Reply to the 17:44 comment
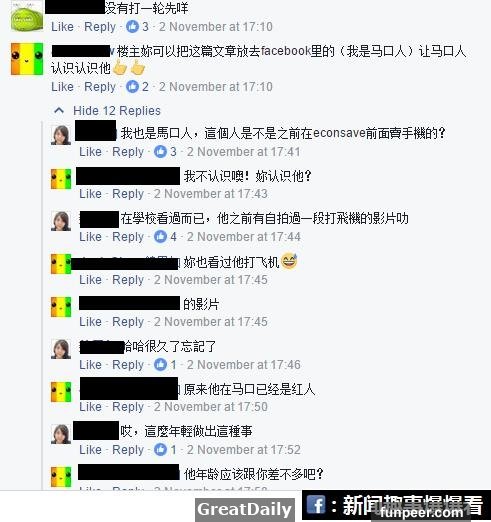The height and width of the screenshot is (522, 491). (x=128, y=237)
